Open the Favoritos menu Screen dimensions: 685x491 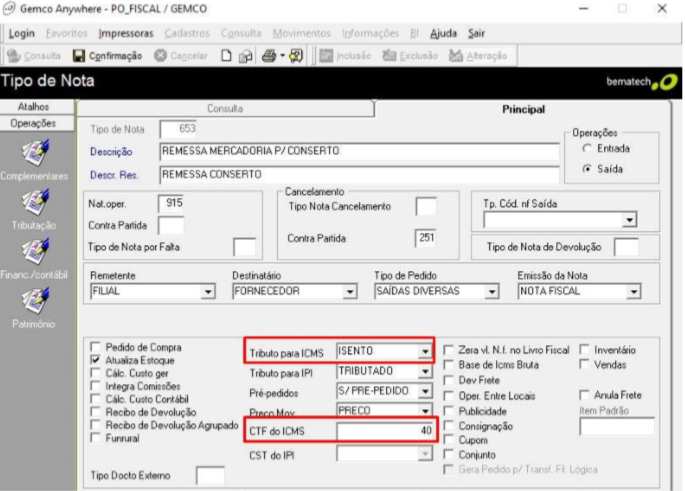point(66,34)
